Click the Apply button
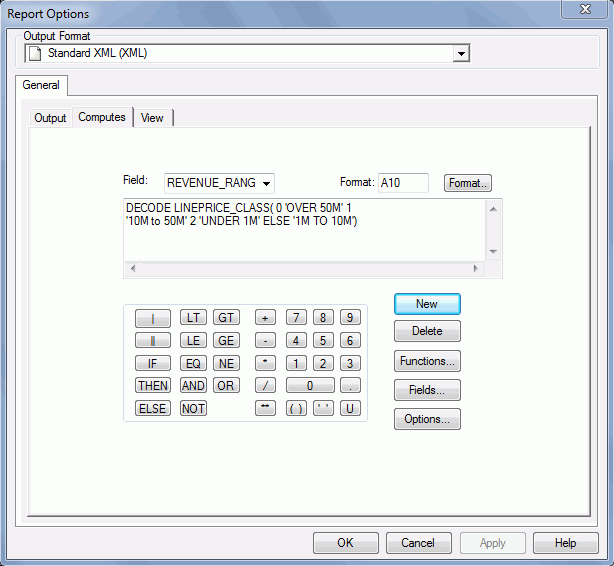This screenshot has width=614, height=566. (x=493, y=543)
